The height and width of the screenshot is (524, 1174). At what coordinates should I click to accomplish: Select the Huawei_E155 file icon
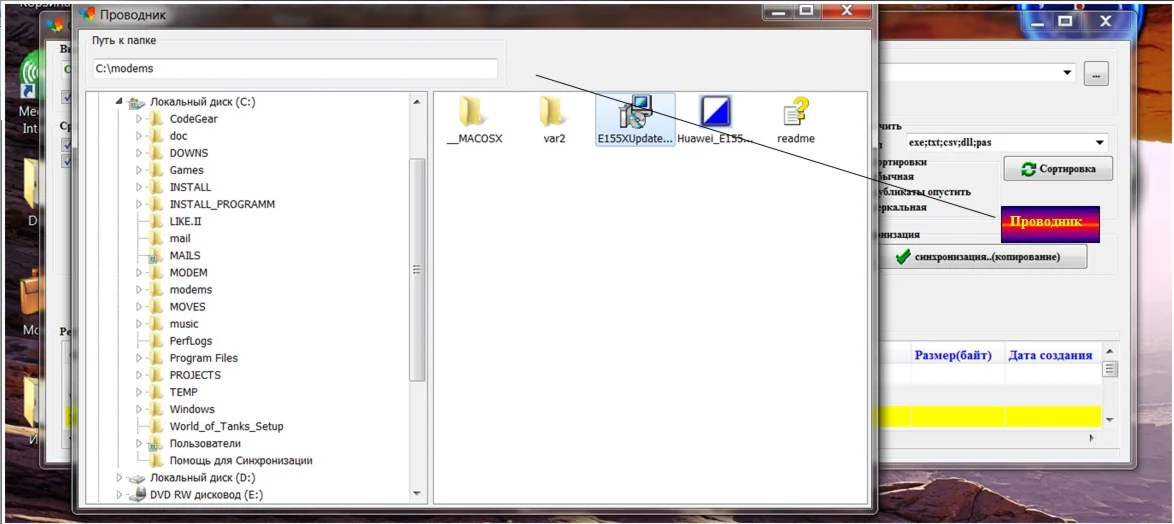[716, 112]
